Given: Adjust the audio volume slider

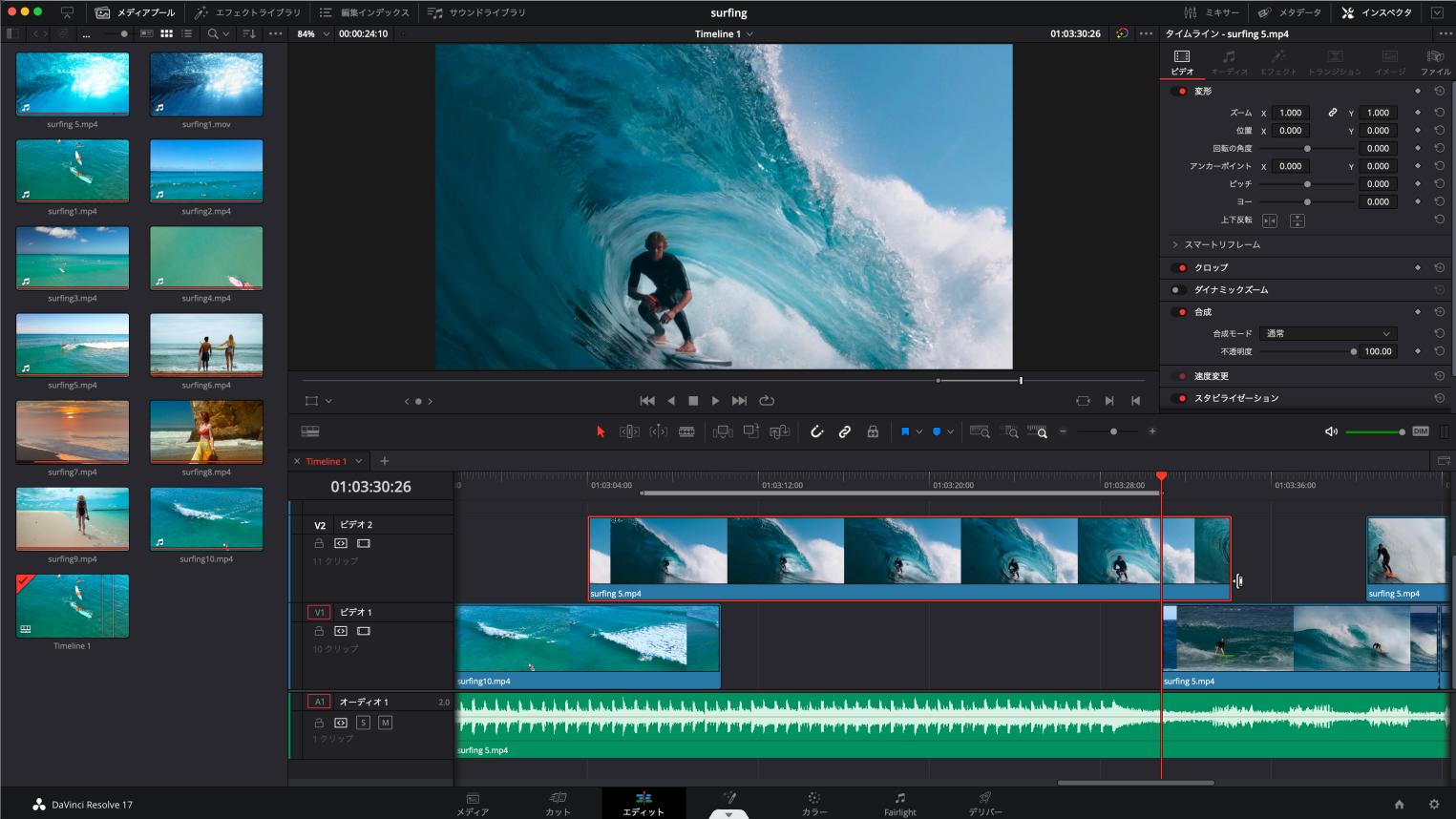Looking at the screenshot, I should pyautogui.click(x=1375, y=431).
